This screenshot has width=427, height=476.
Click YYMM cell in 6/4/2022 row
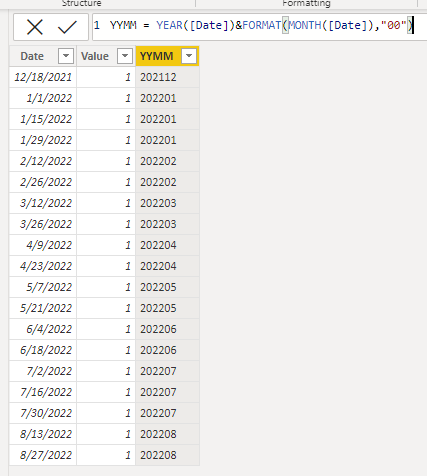click(167, 329)
